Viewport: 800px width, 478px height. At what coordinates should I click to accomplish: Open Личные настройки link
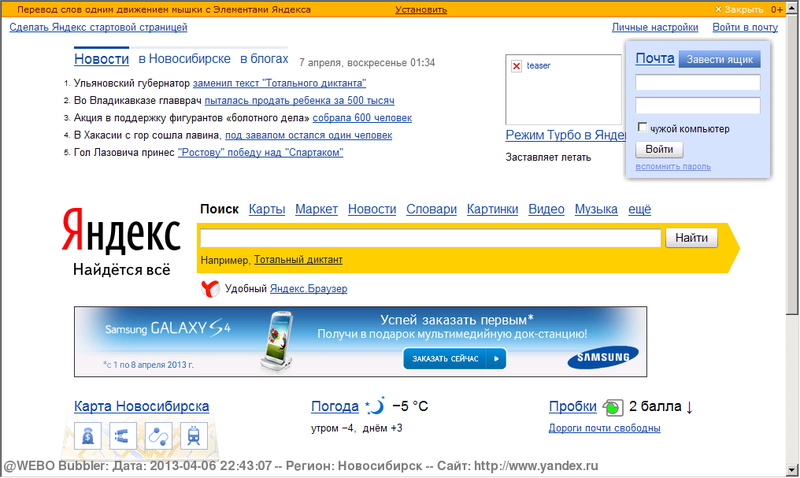coord(655,27)
